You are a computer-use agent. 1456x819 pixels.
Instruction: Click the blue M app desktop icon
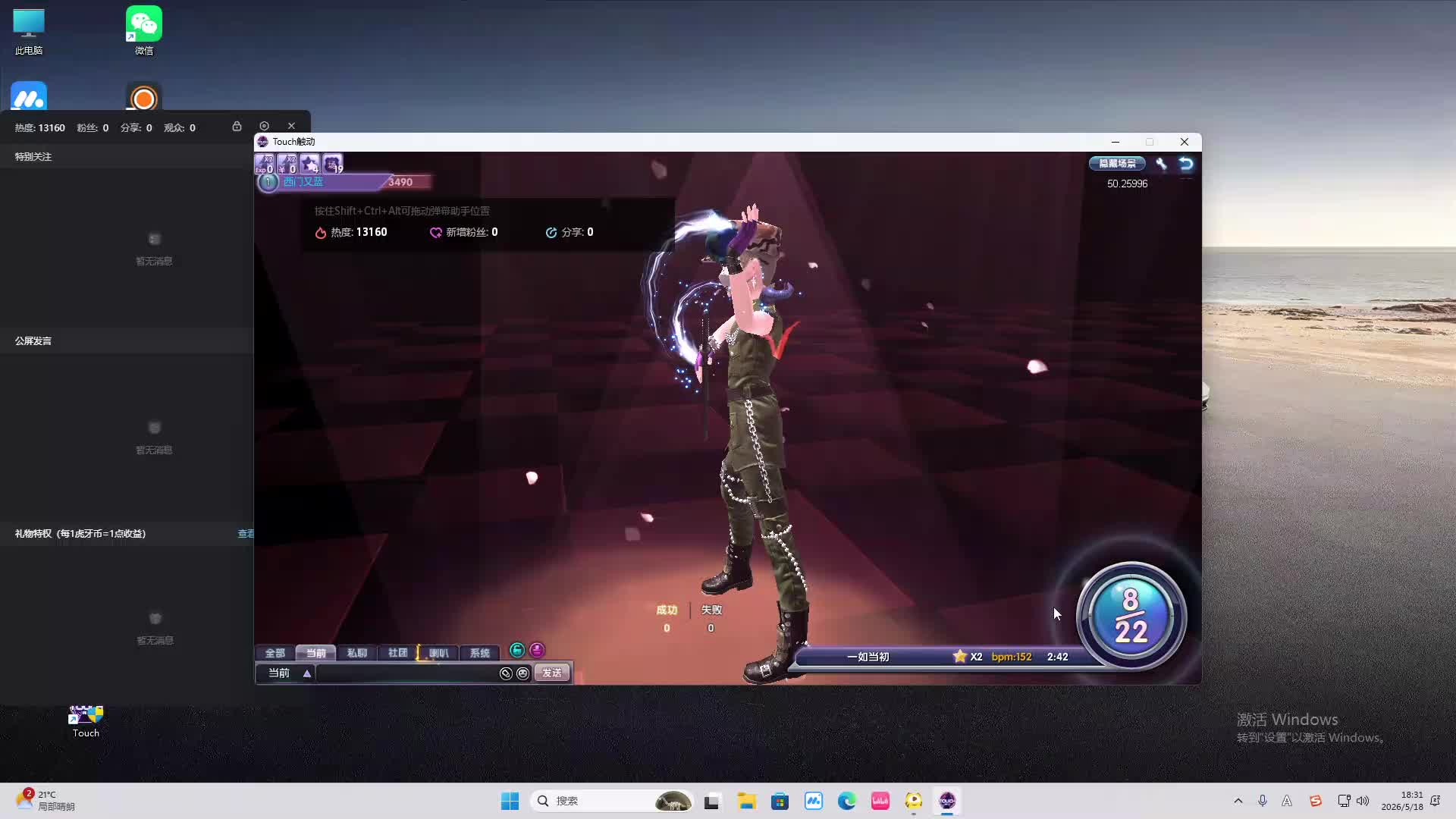pos(29,97)
